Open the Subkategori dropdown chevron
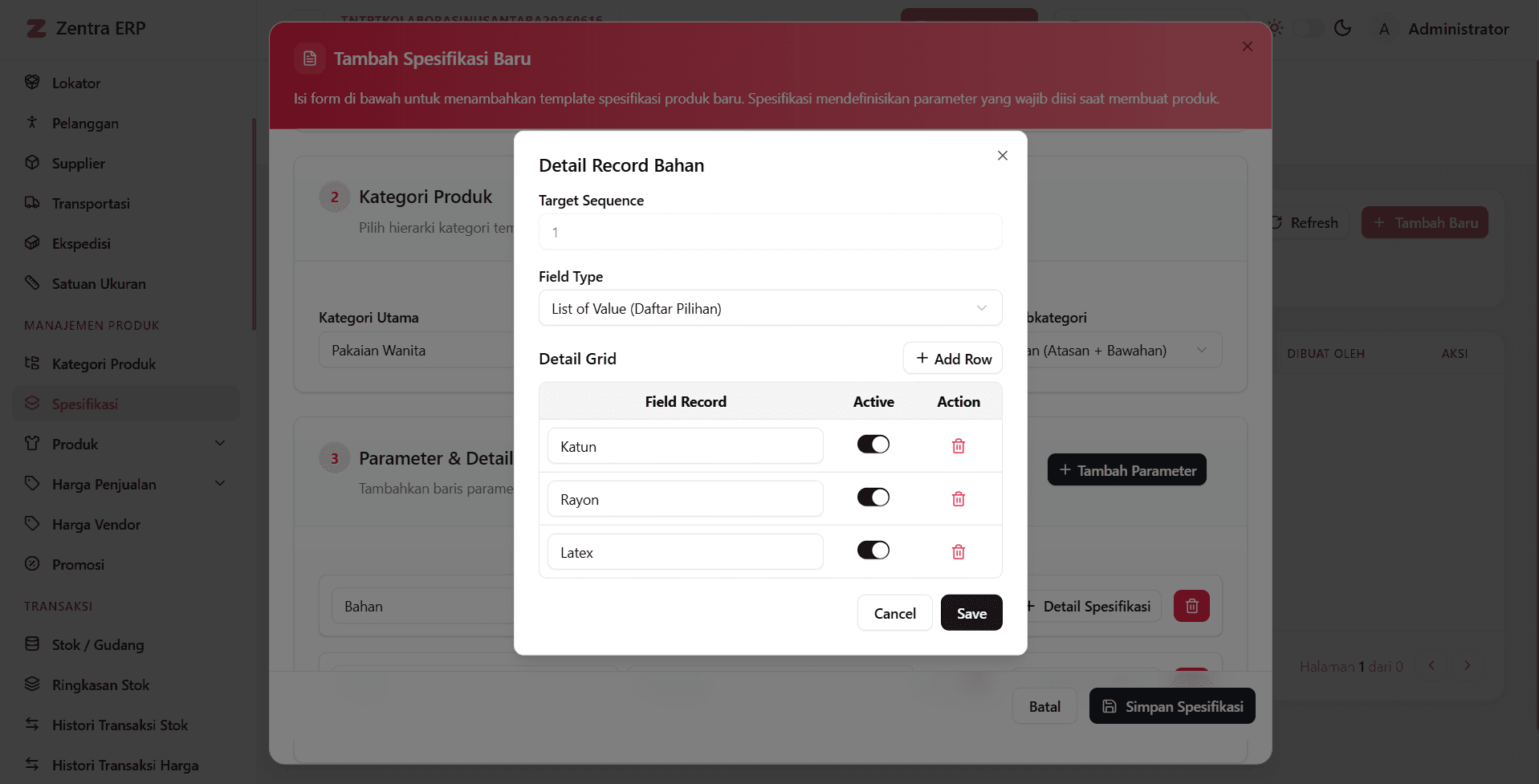The image size is (1539, 784). (1202, 350)
